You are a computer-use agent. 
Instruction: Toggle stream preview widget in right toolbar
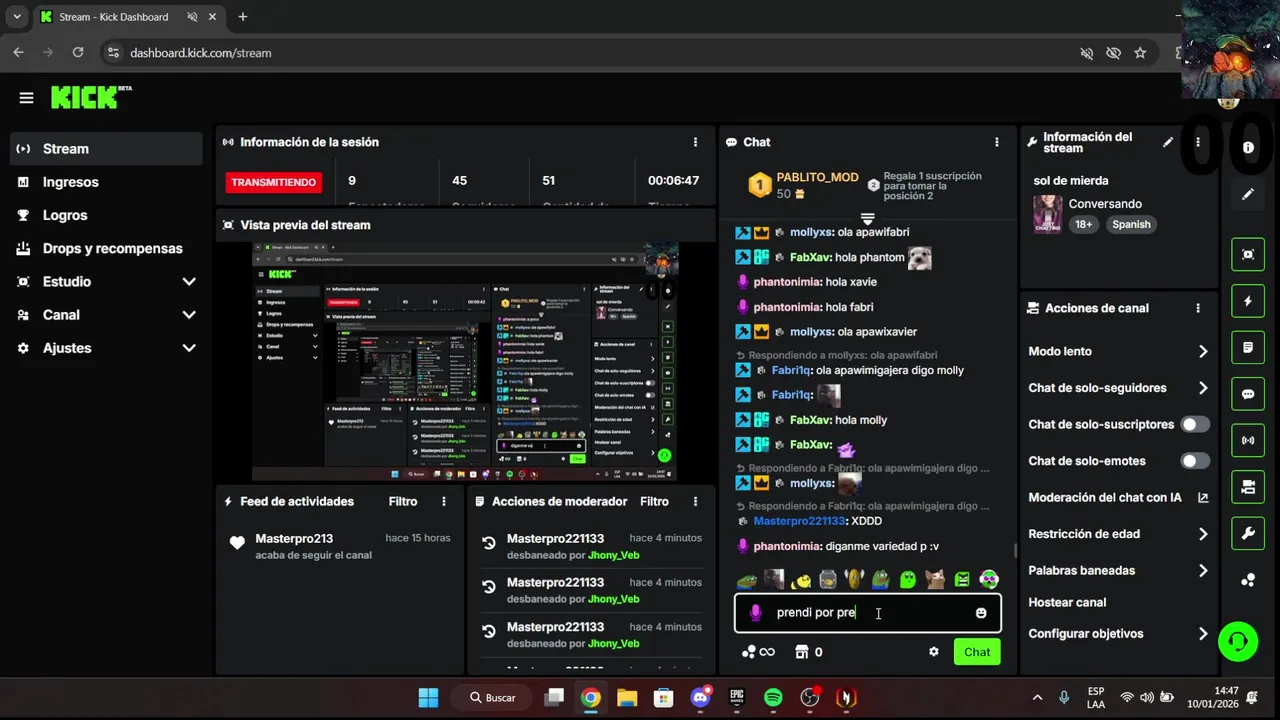click(x=1248, y=254)
